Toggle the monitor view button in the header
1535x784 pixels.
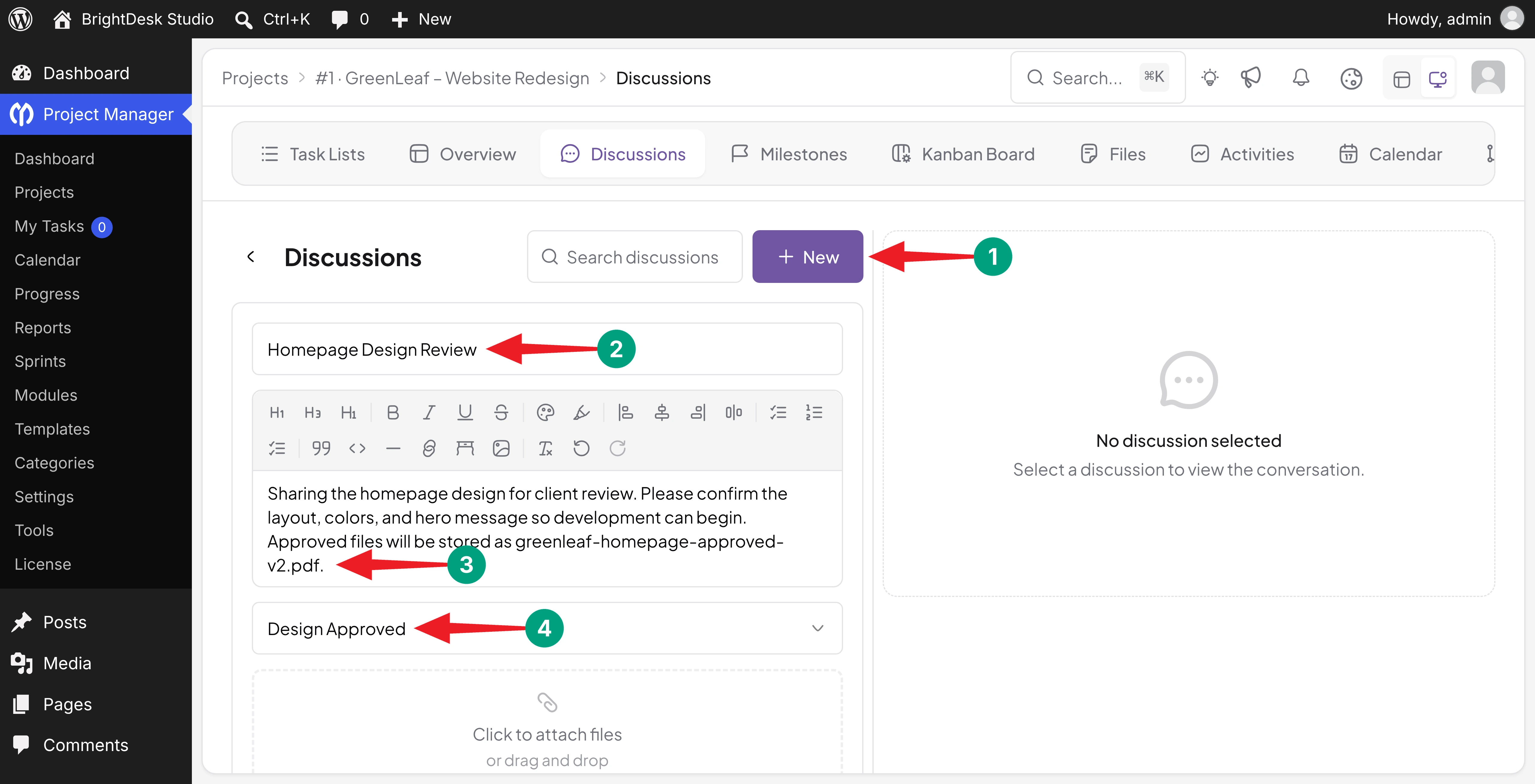[1437, 78]
